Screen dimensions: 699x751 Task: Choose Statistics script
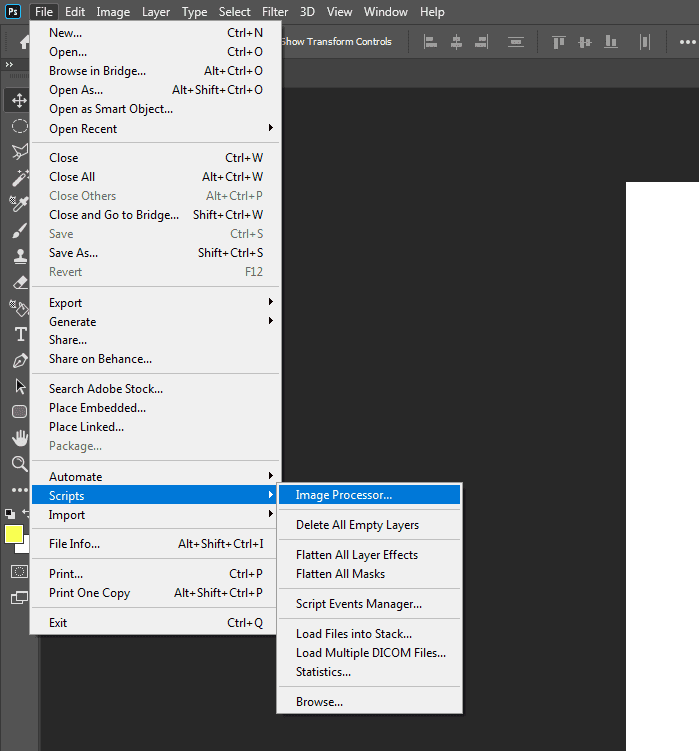click(x=369, y=672)
